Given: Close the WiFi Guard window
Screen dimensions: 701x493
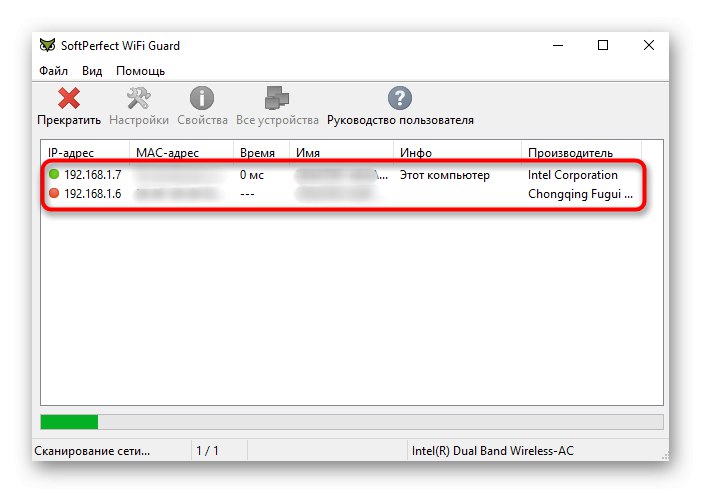Looking at the screenshot, I should (x=649, y=45).
